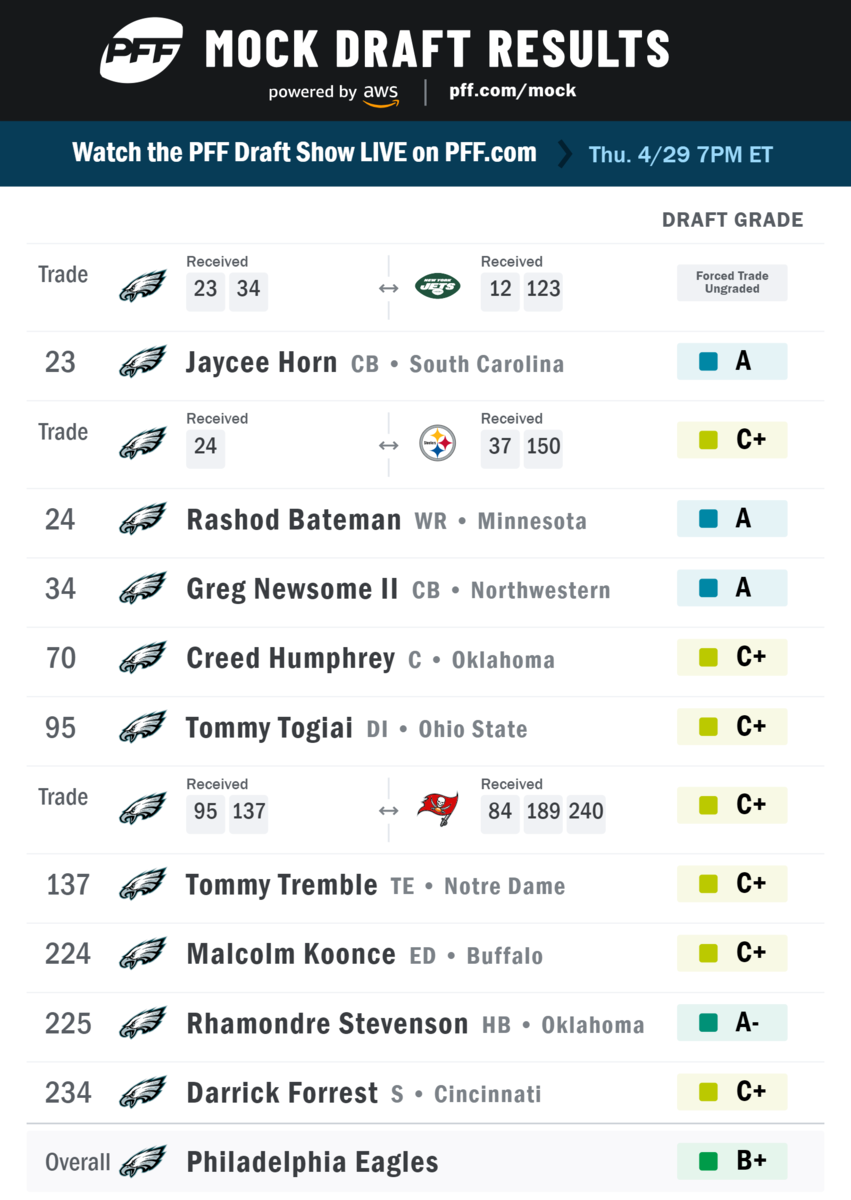This screenshot has height=1200, width=851.
Task: Select the Forced Trade Ungraded badge
Action: pyautogui.click(x=732, y=283)
